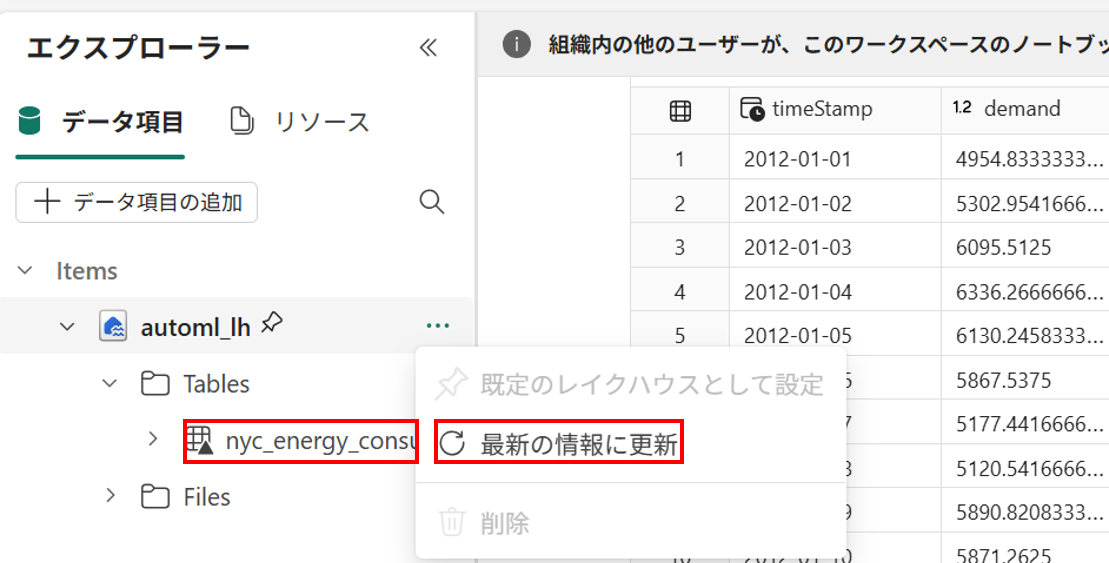Open the explorer search magnifier icon
Viewport: 1109px width, 563px height.
(432, 202)
